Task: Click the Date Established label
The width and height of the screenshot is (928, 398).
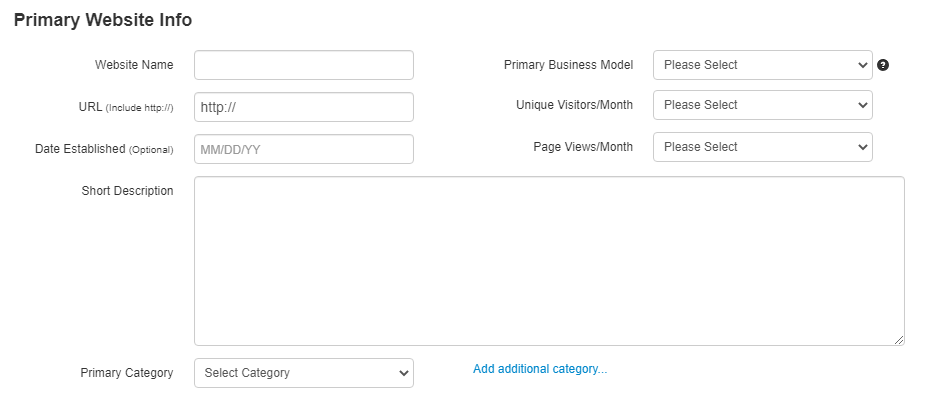Action: pyautogui.click(x=80, y=149)
